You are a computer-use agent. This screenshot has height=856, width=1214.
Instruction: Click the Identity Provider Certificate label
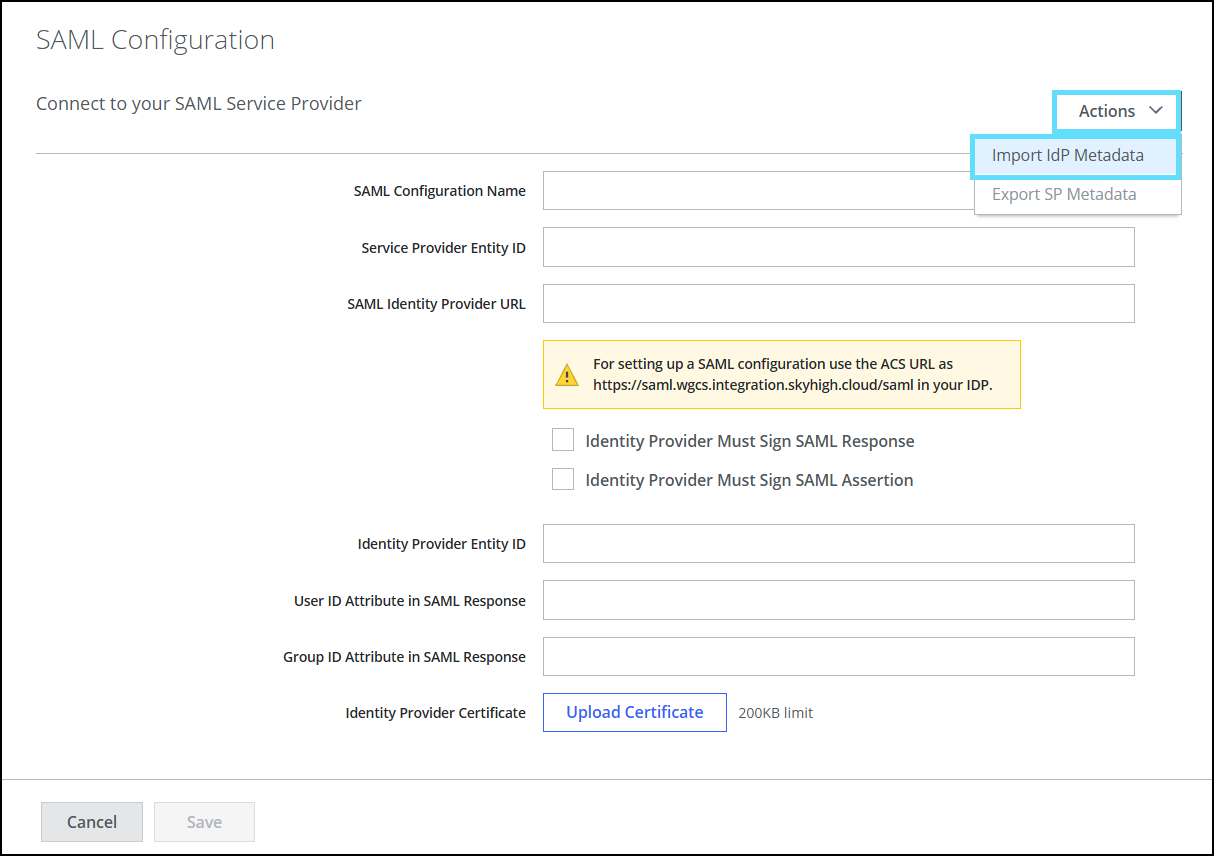[x=435, y=713]
